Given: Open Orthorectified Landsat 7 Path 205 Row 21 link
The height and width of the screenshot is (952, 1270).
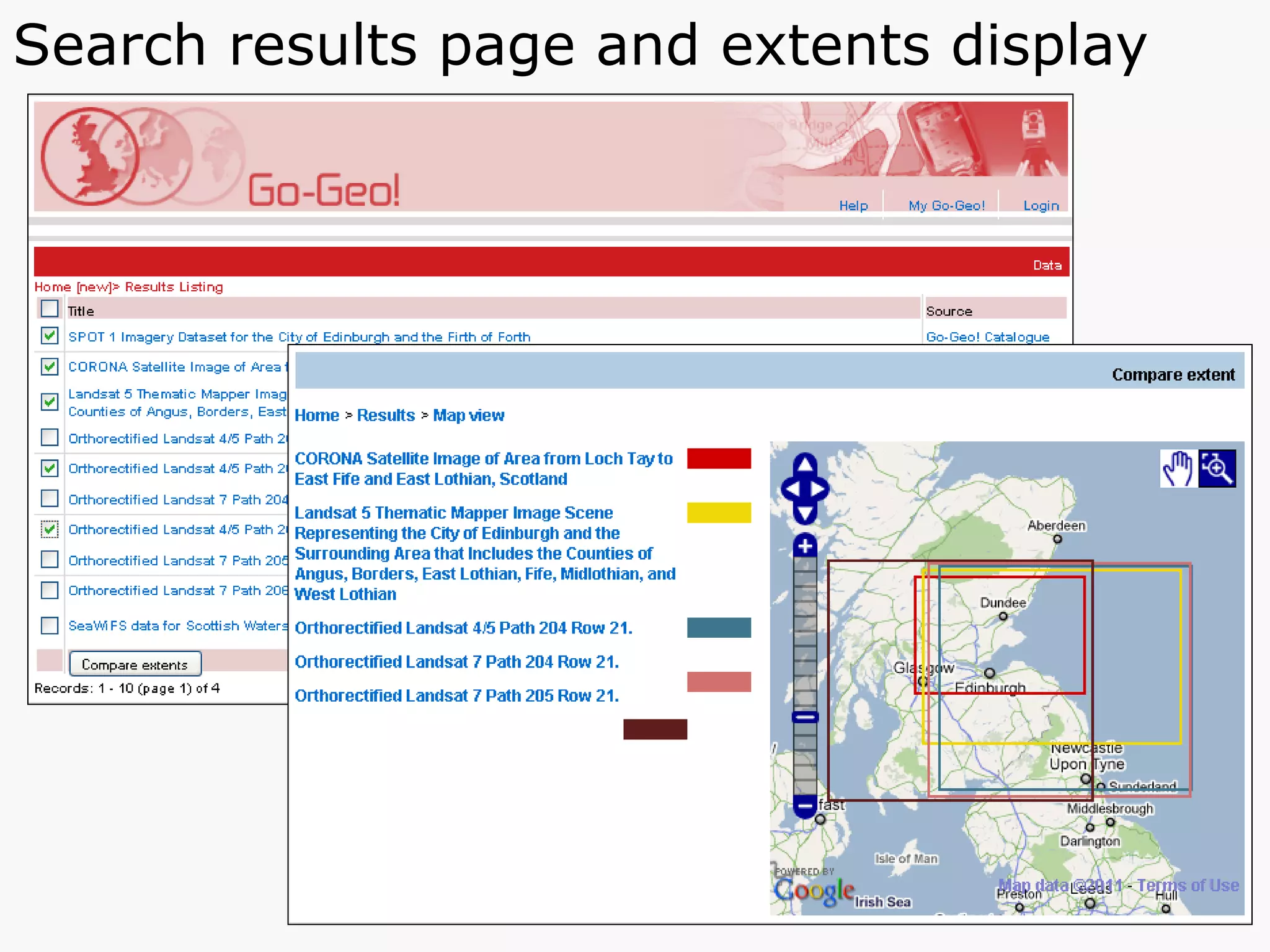Looking at the screenshot, I should (456, 696).
